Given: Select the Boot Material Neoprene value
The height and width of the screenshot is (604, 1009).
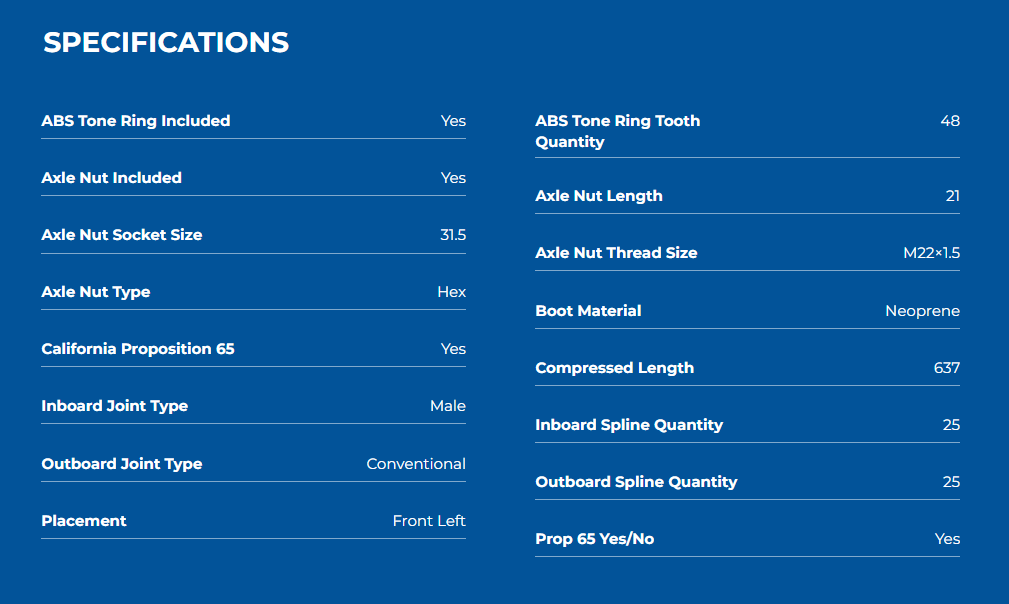Looking at the screenshot, I should click(922, 311).
